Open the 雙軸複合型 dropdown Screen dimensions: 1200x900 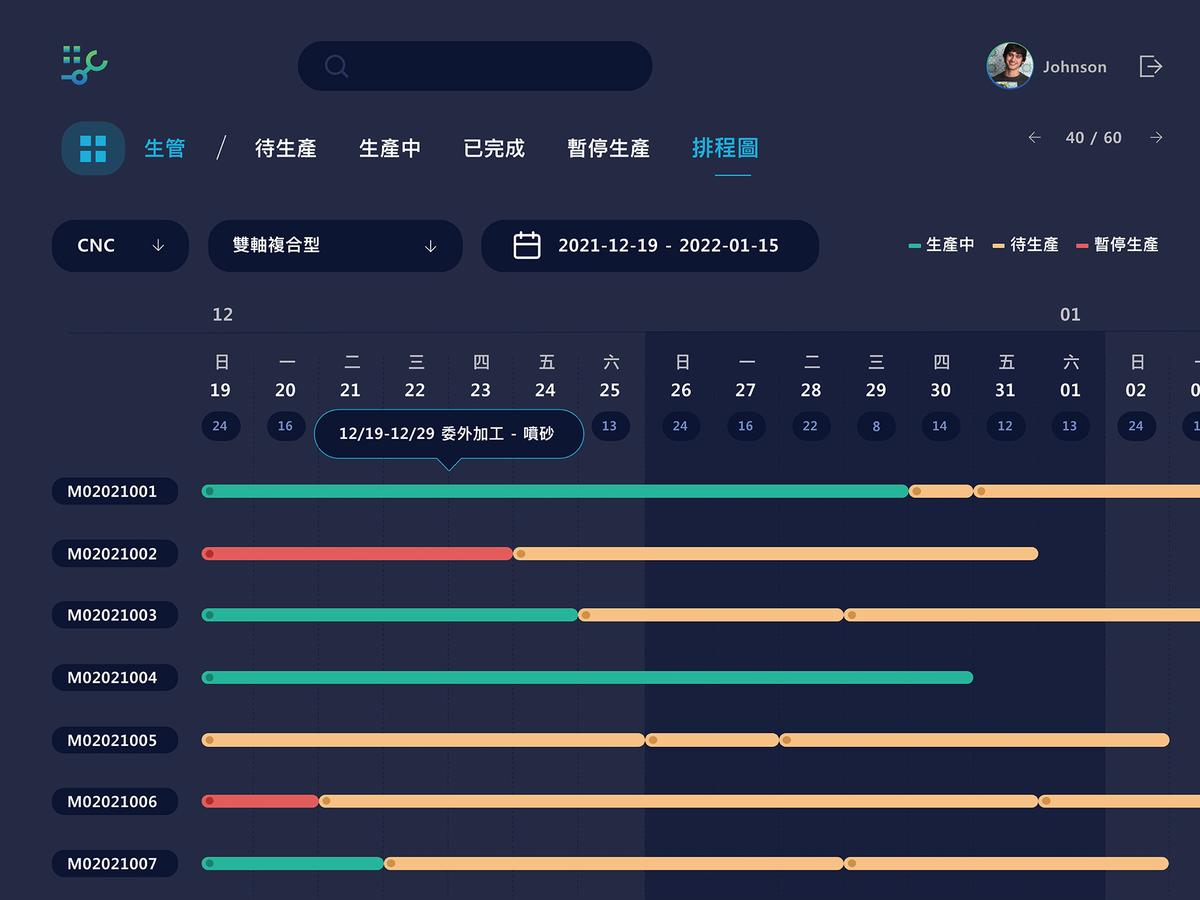335,246
